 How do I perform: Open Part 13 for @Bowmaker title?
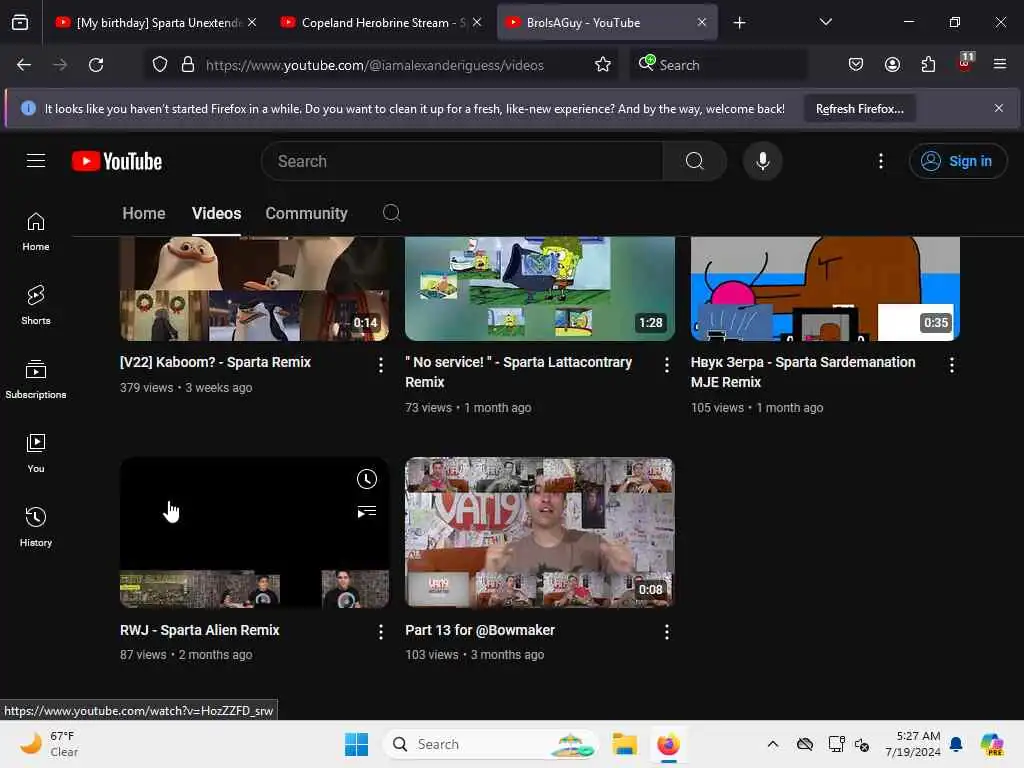479,630
